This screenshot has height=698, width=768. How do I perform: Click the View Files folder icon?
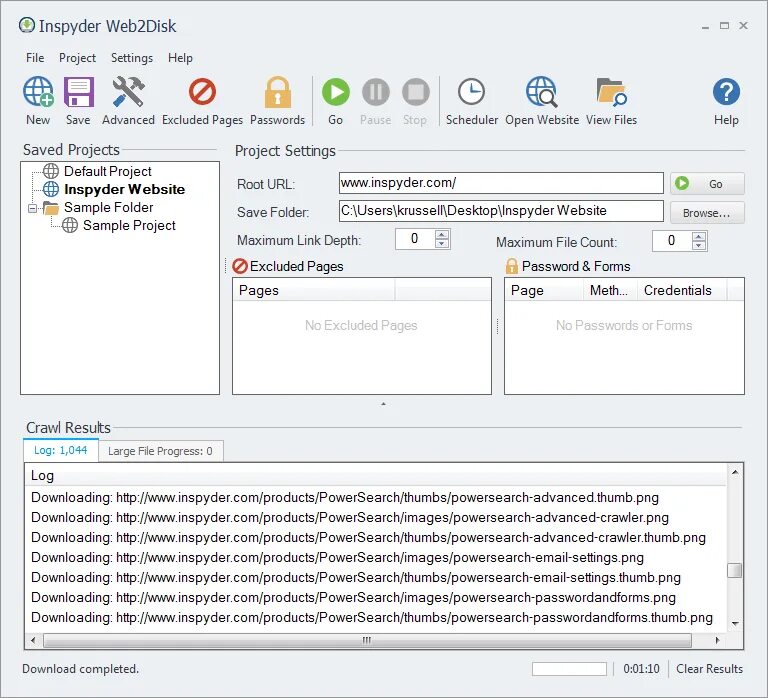pyautogui.click(x=611, y=92)
